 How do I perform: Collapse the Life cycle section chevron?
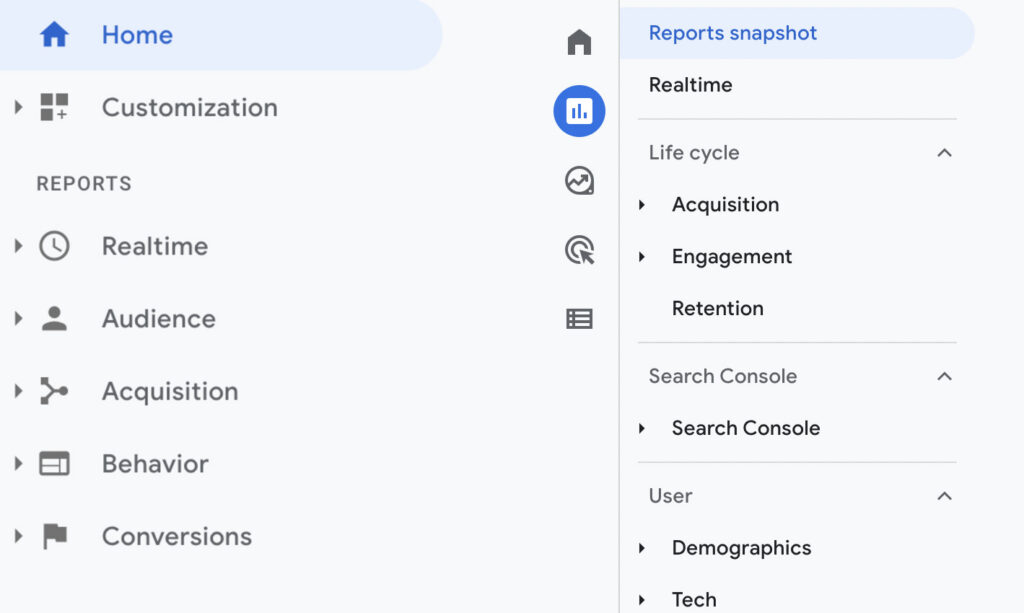[944, 153]
